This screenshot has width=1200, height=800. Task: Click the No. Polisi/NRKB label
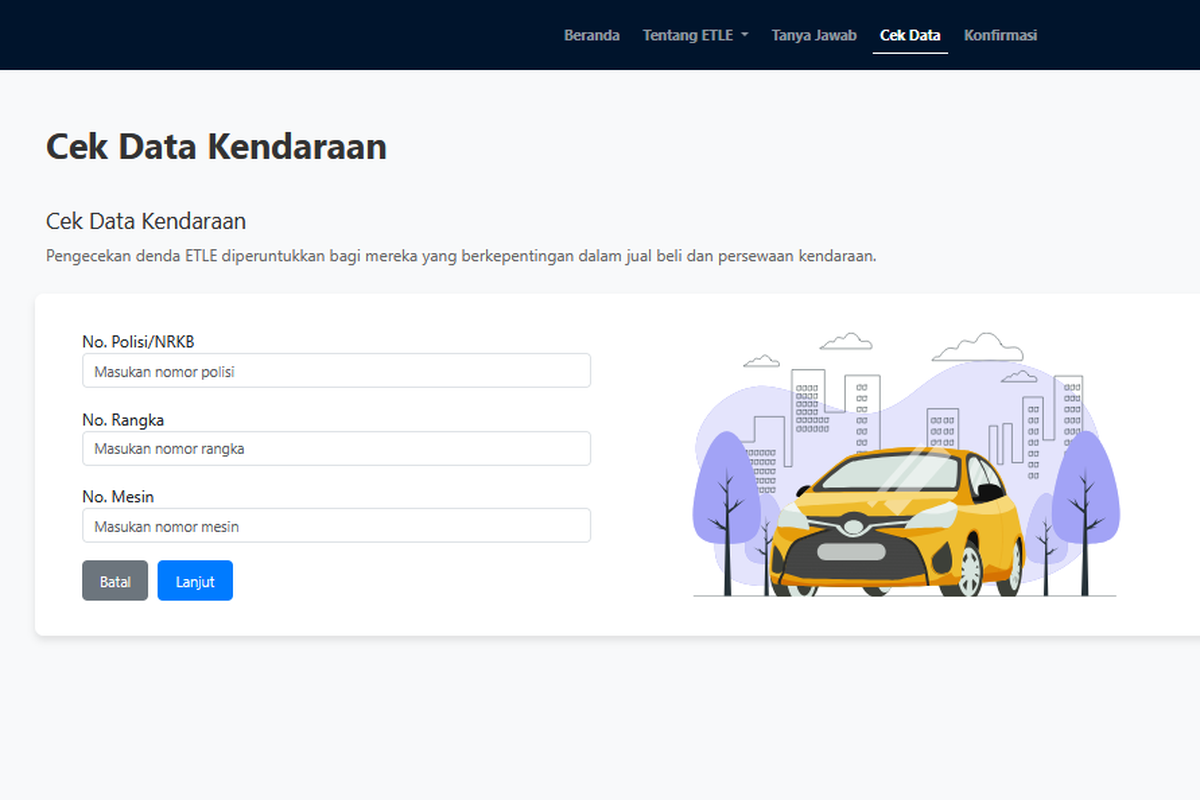pyautogui.click(x=137, y=341)
